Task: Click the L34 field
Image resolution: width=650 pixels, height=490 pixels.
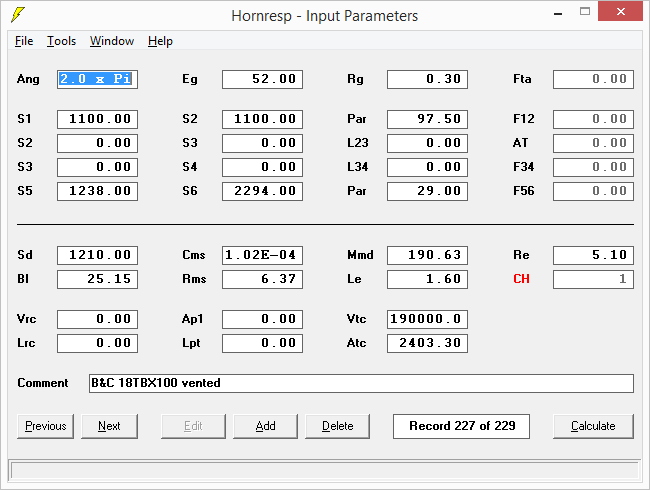Action: click(427, 167)
